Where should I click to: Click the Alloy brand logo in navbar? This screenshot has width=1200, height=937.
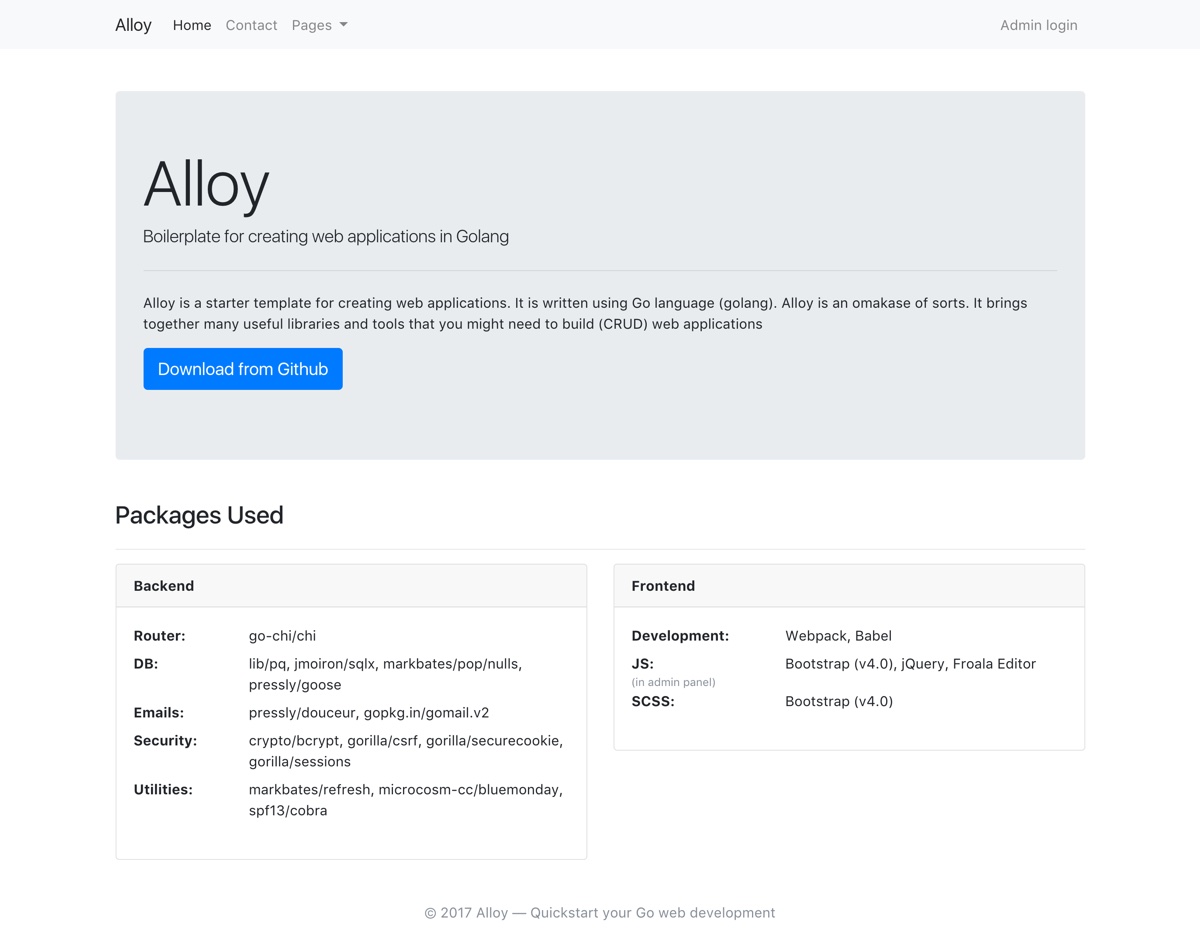point(133,25)
